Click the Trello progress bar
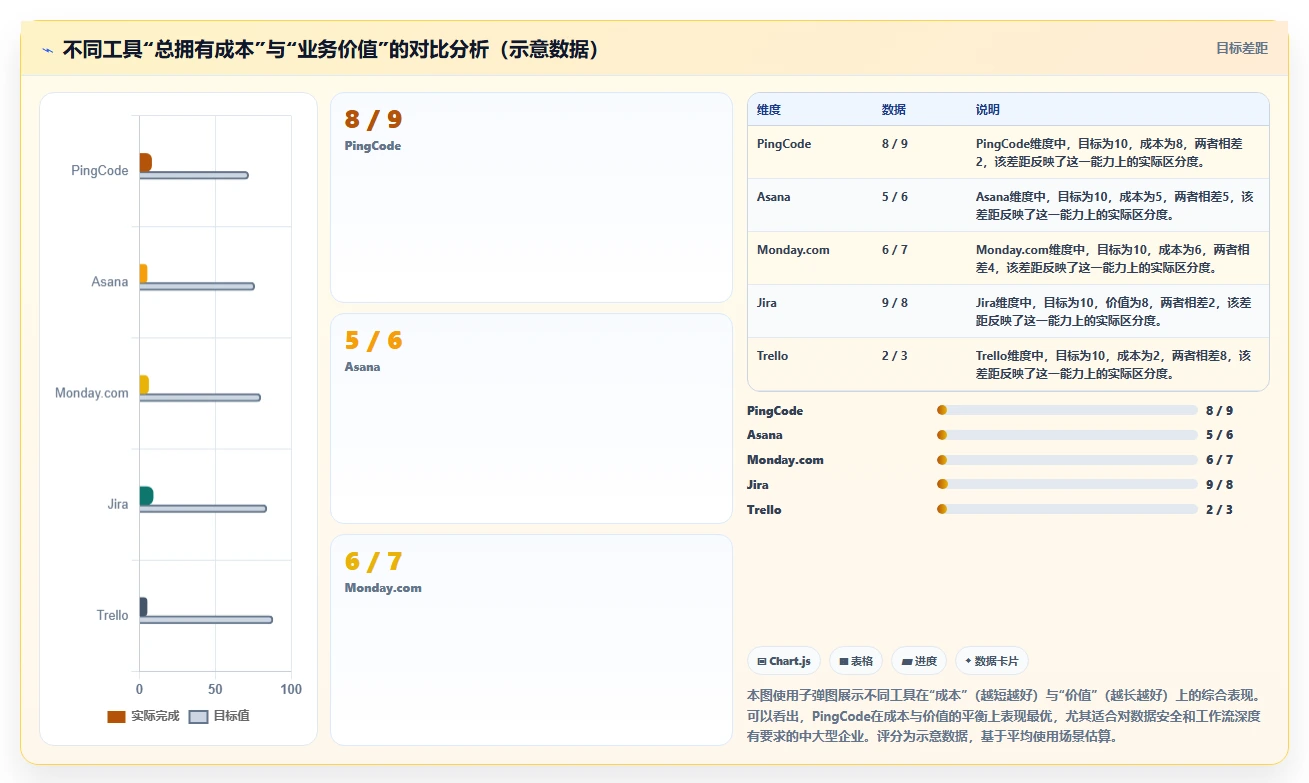The height and width of the screenshot is (783, 1309). [x=1067, y=509]
